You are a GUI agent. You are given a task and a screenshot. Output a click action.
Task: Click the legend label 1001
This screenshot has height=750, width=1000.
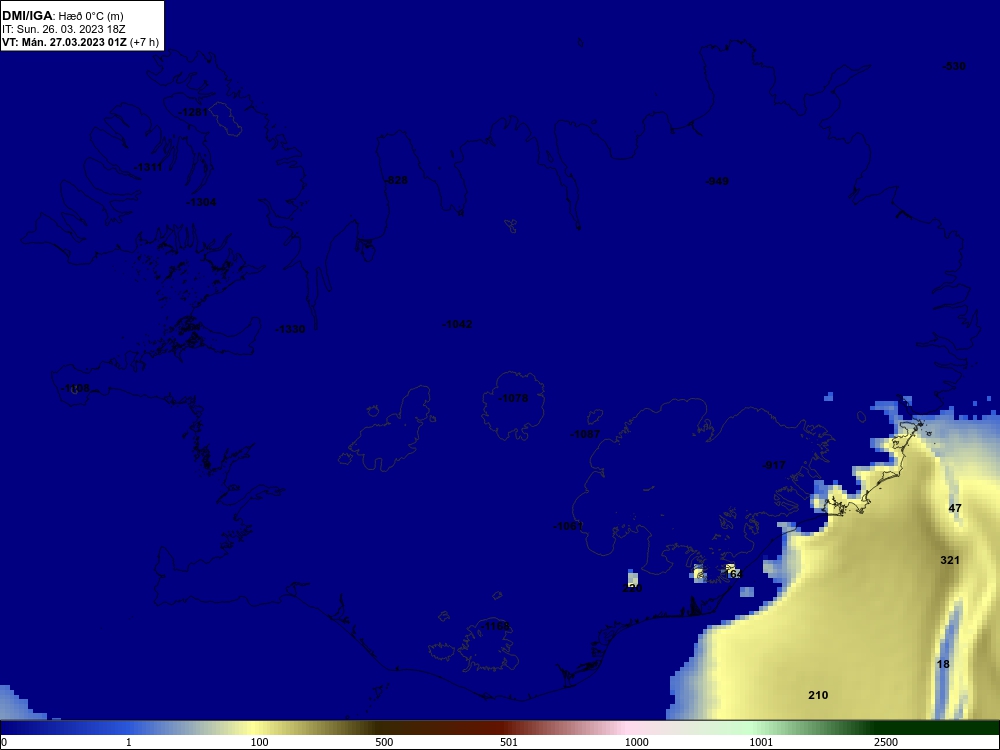tap(761, 742)
